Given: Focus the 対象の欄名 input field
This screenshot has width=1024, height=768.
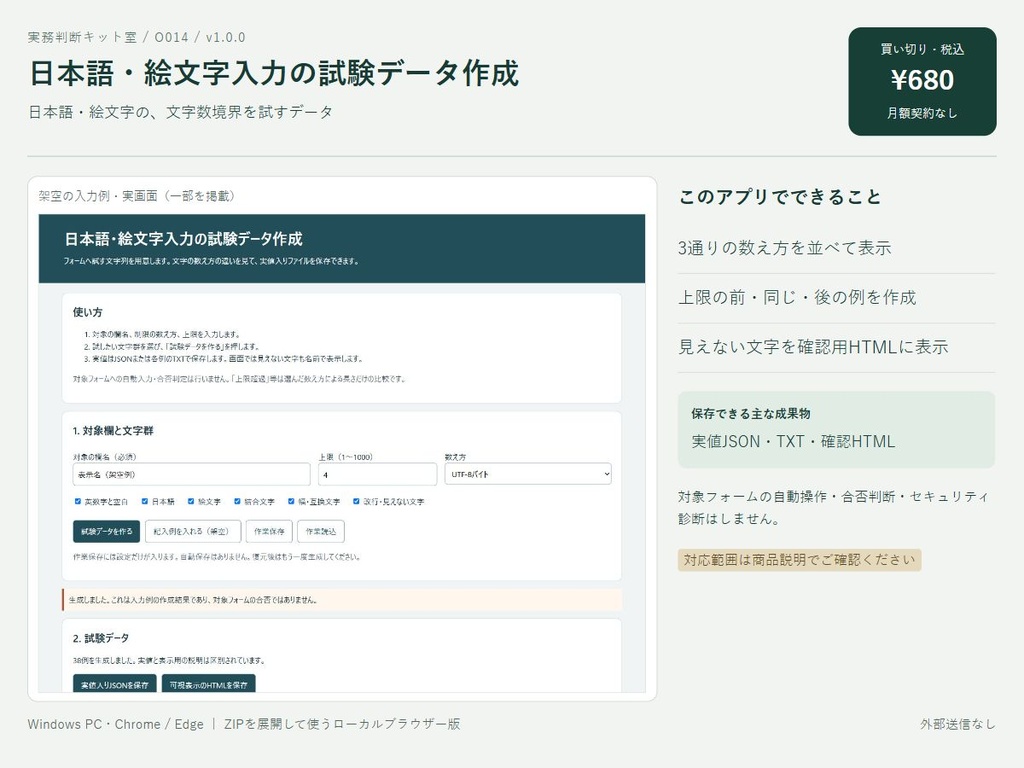Looking at the screenshot, I should point(191,474).
